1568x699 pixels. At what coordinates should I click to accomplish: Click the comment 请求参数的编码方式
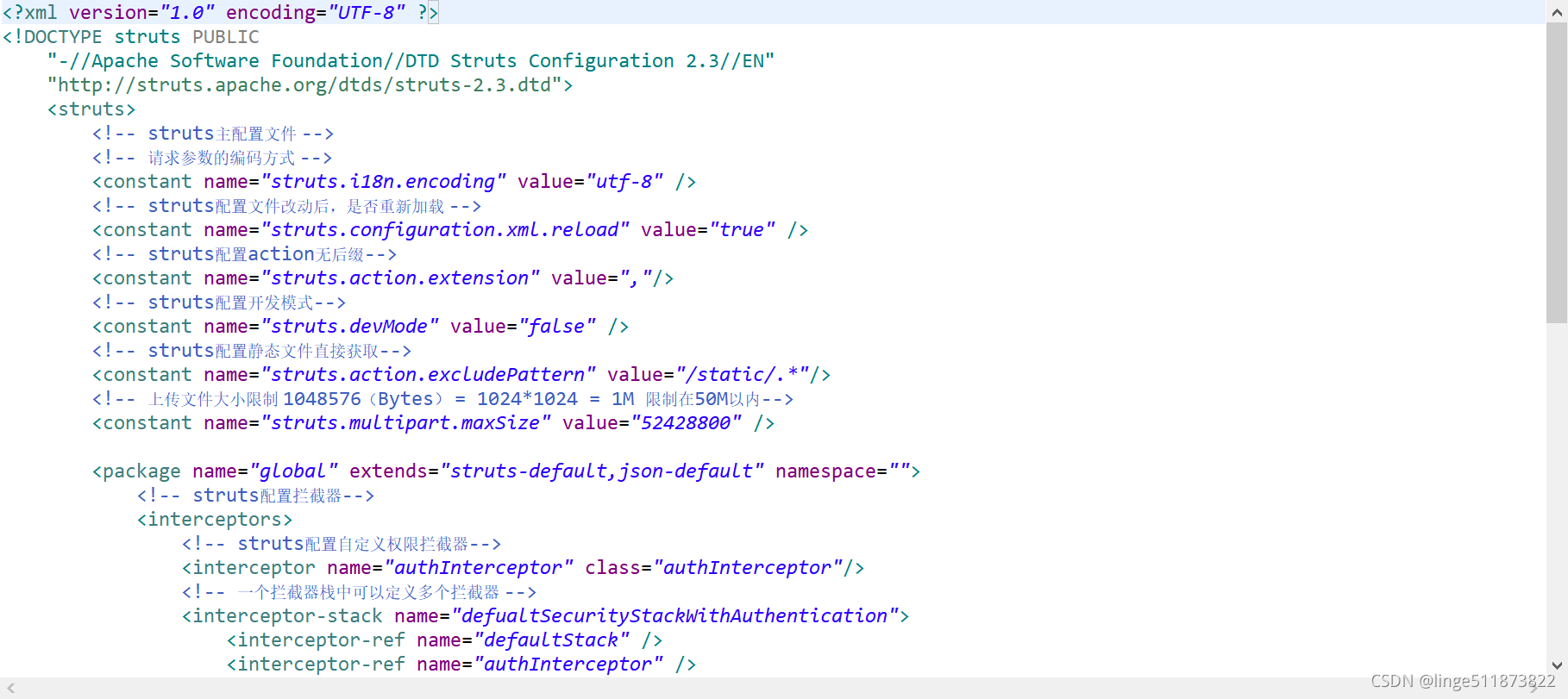tap(211, 158)
